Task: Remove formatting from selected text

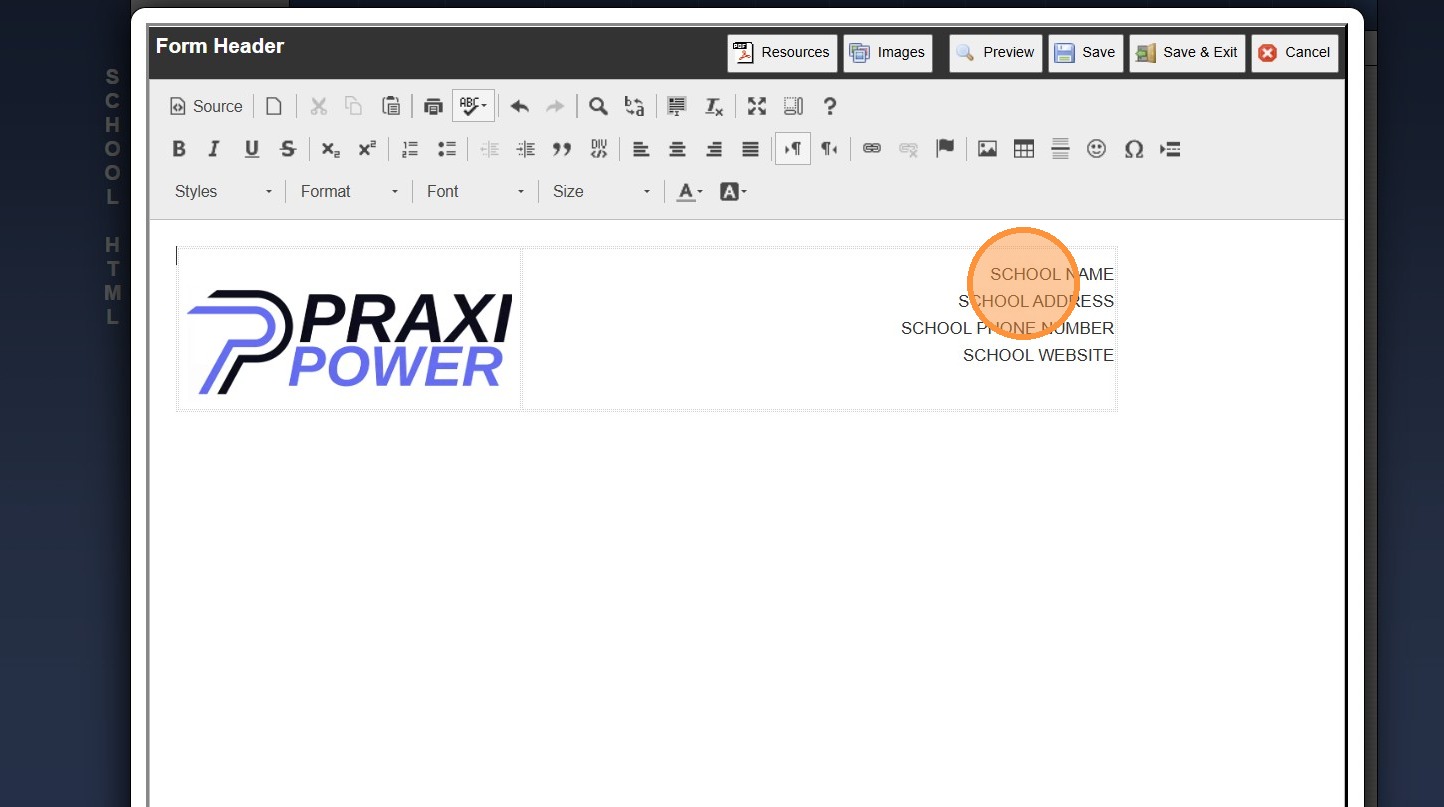Action: tap(713, 106)
